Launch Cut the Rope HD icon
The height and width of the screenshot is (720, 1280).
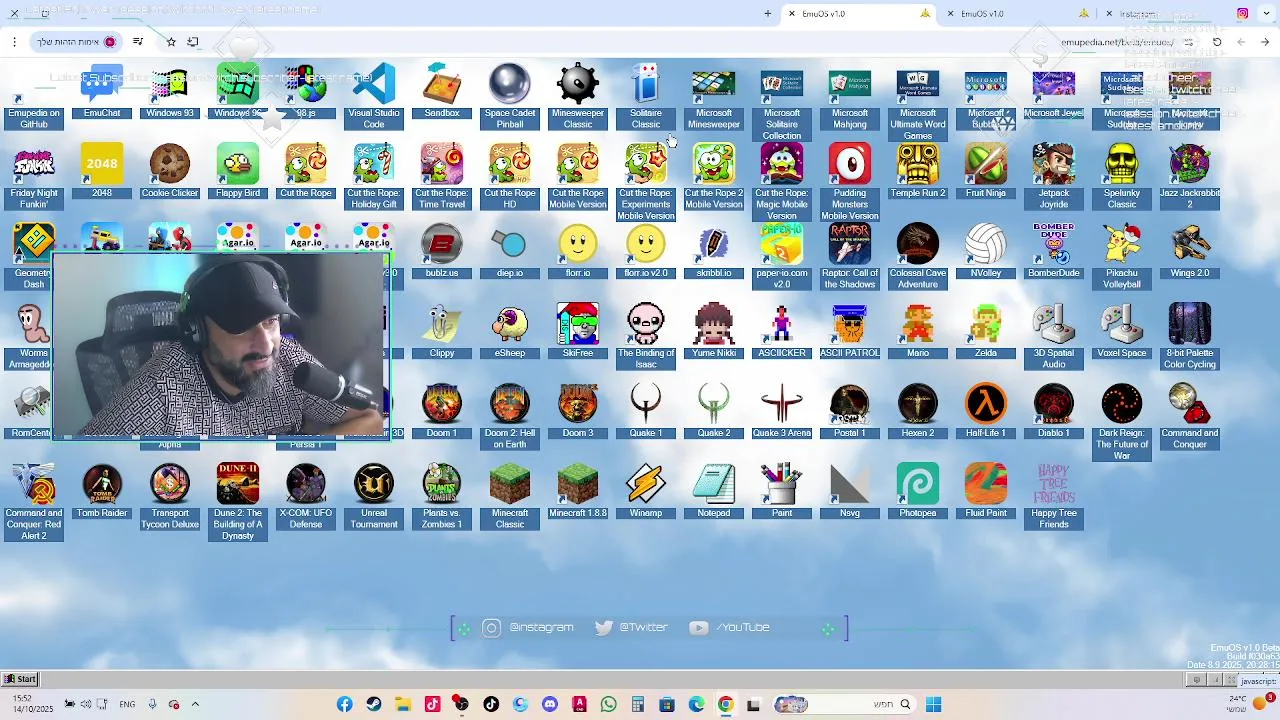(510, 177)
